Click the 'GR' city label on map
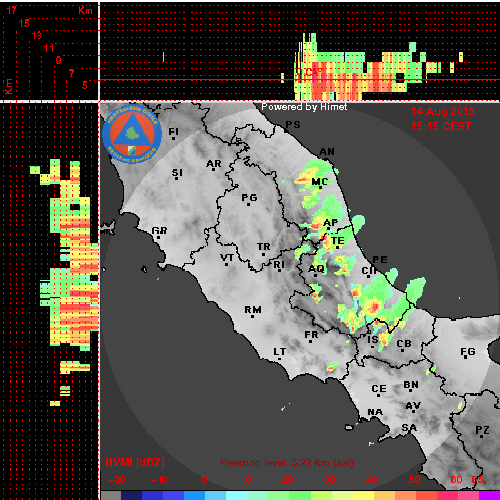Screen dimensions: 500x500 tap(159, 231)
